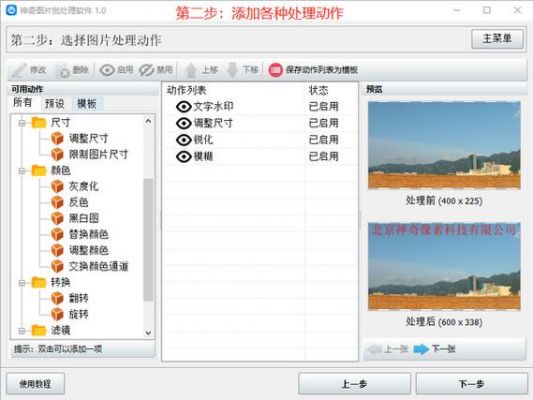Switch to the 所有 tab
Viewport: 533px width, 400px height.
tap(22, 103)
